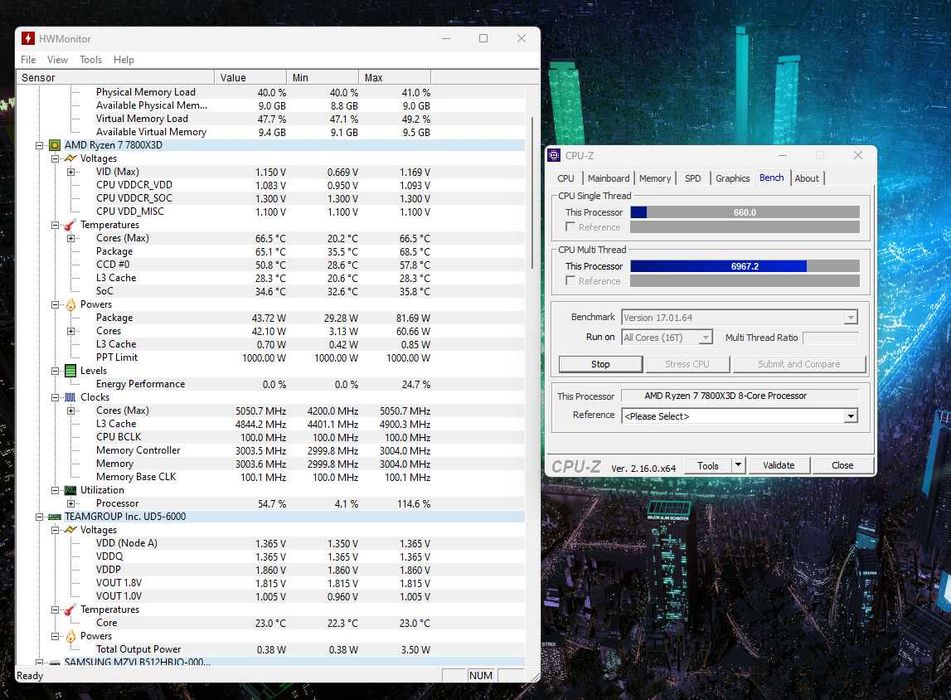Expand the Utilization Processor row
951x700 pixels.
click(x=71, y=503)
